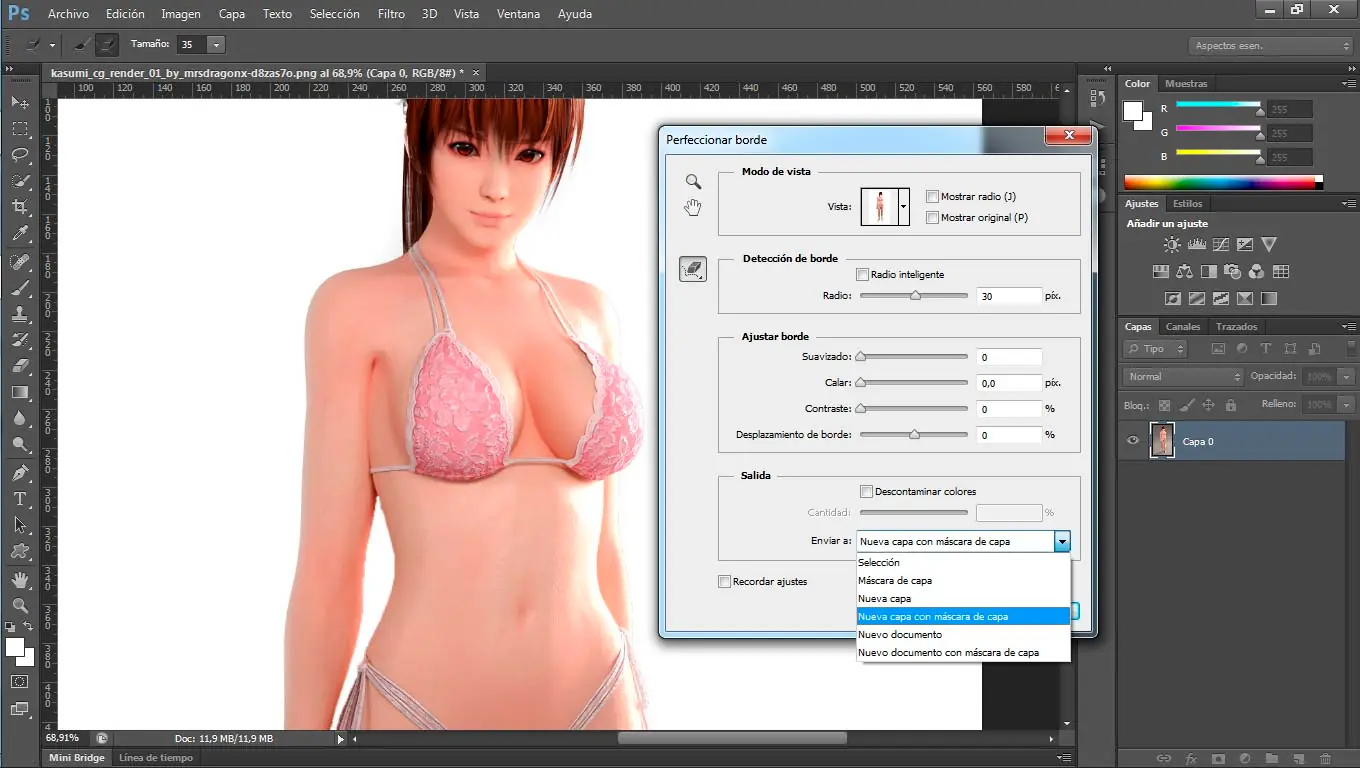Select the Blur tool

click(x=20, y=418)
